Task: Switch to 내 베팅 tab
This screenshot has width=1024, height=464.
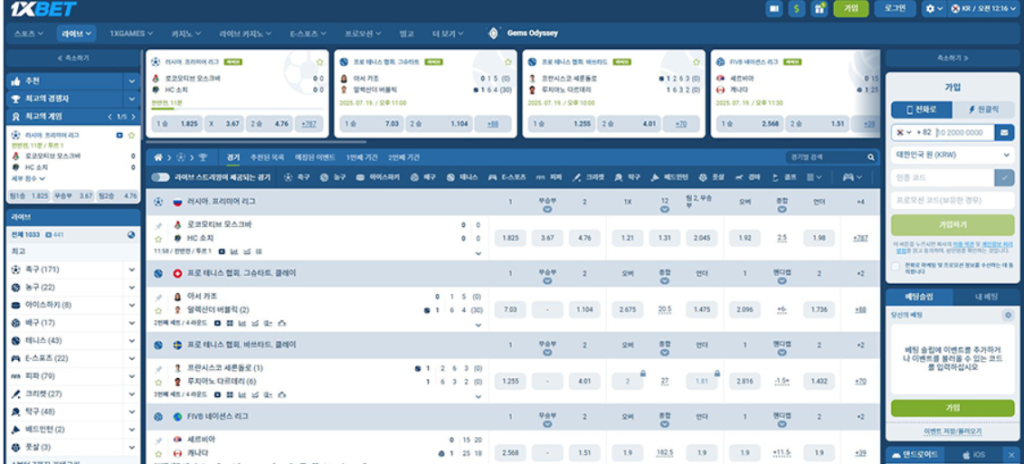Action: 986,297
